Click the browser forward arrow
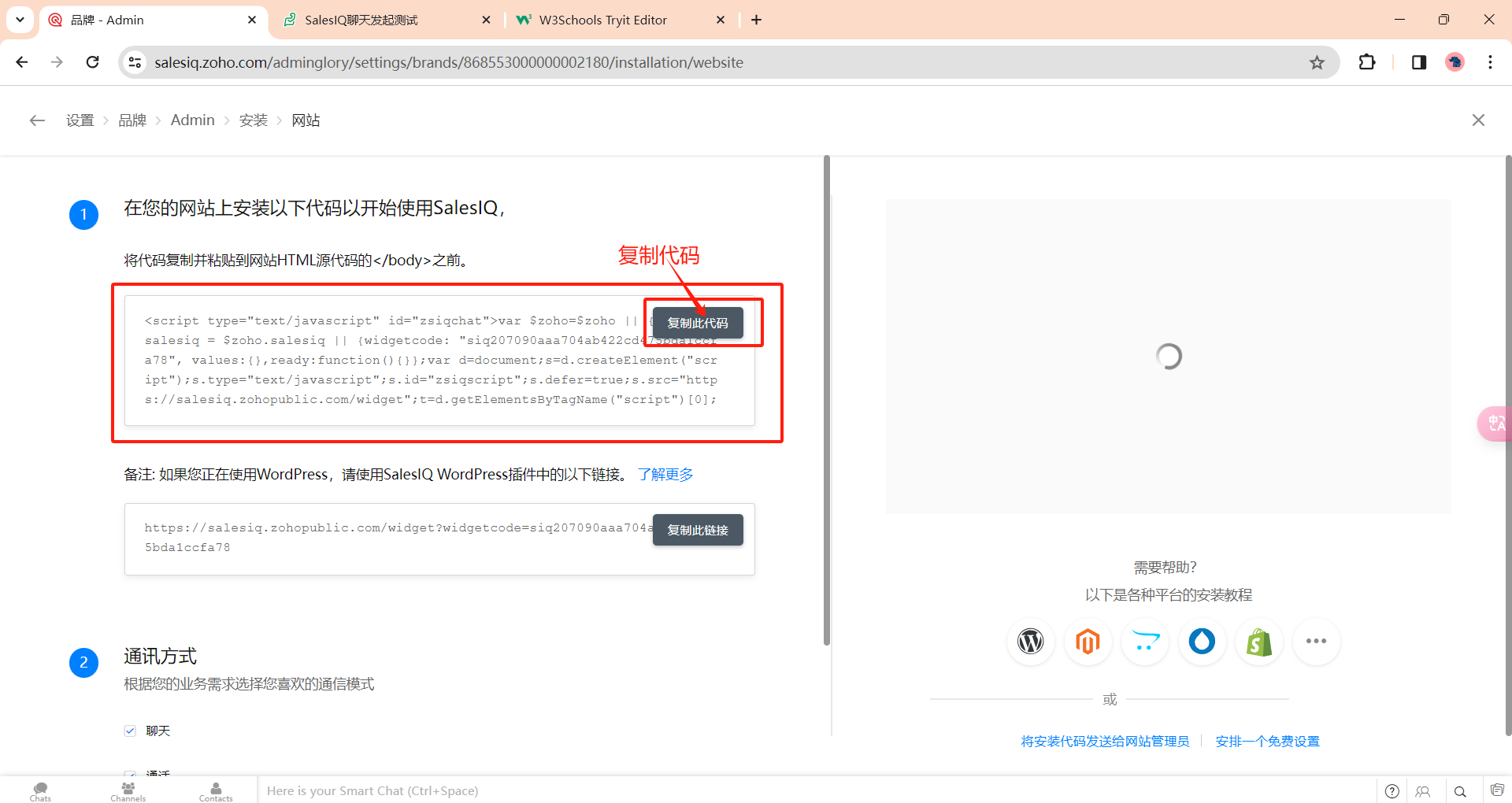The image size is (1512, 803). tap(57, 62)
